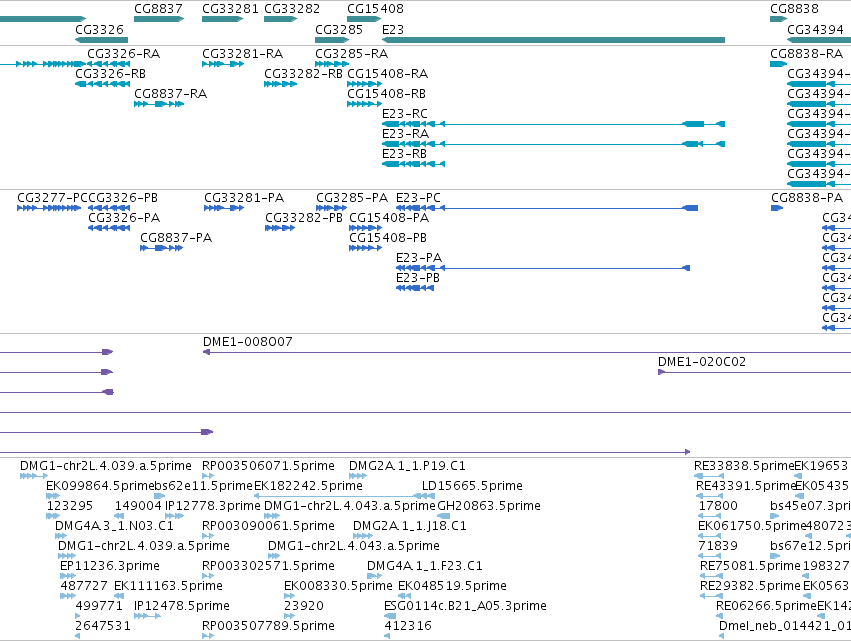This screenshot has width=851, height=641.
Task: Click the CG8838-PA protein label
Action: click(x=807, y=198)
